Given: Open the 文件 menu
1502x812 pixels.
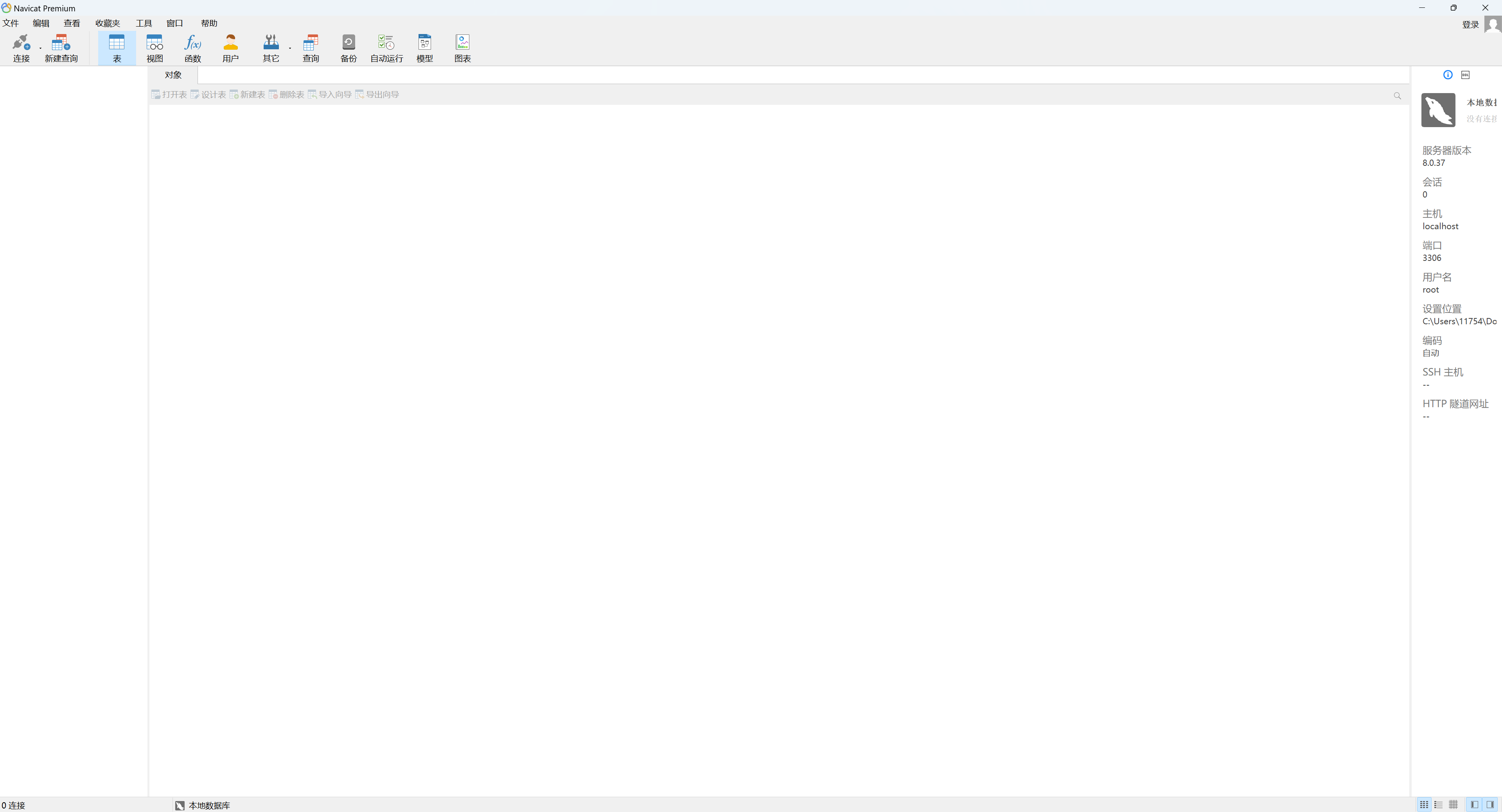Looking at the screenshot, I should (11, 23).
